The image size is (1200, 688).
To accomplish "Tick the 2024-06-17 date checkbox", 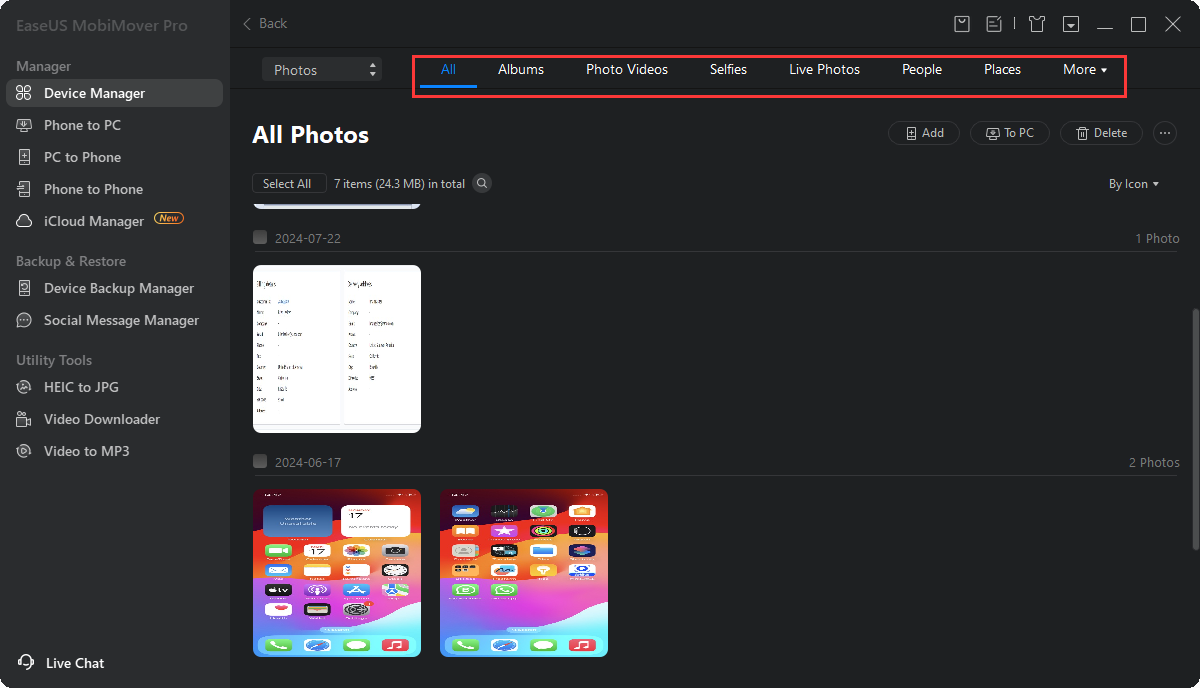I will pos(260,462).
